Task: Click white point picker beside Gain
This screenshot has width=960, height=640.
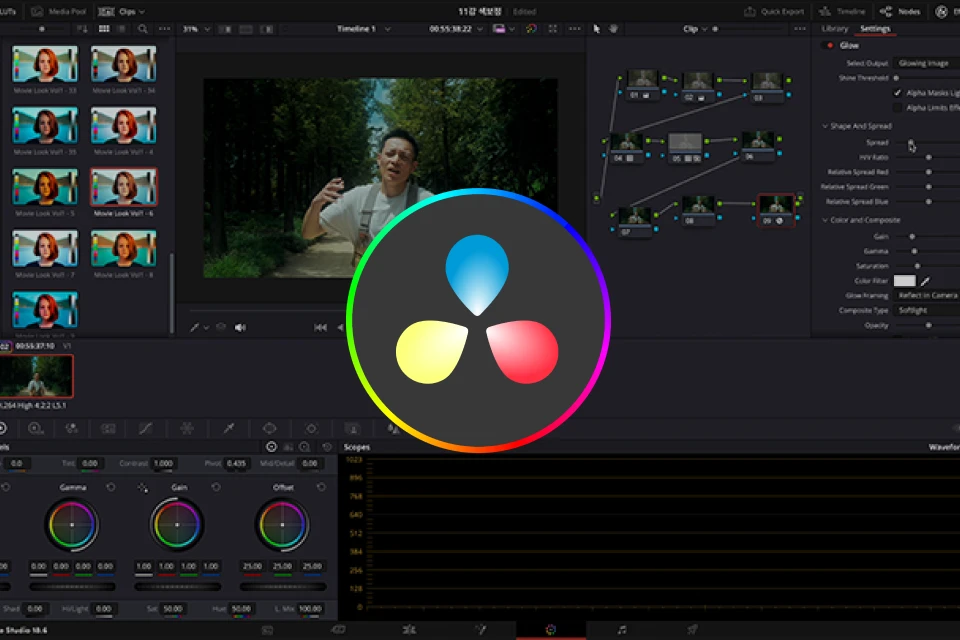Action: click(x=143, y=488)
